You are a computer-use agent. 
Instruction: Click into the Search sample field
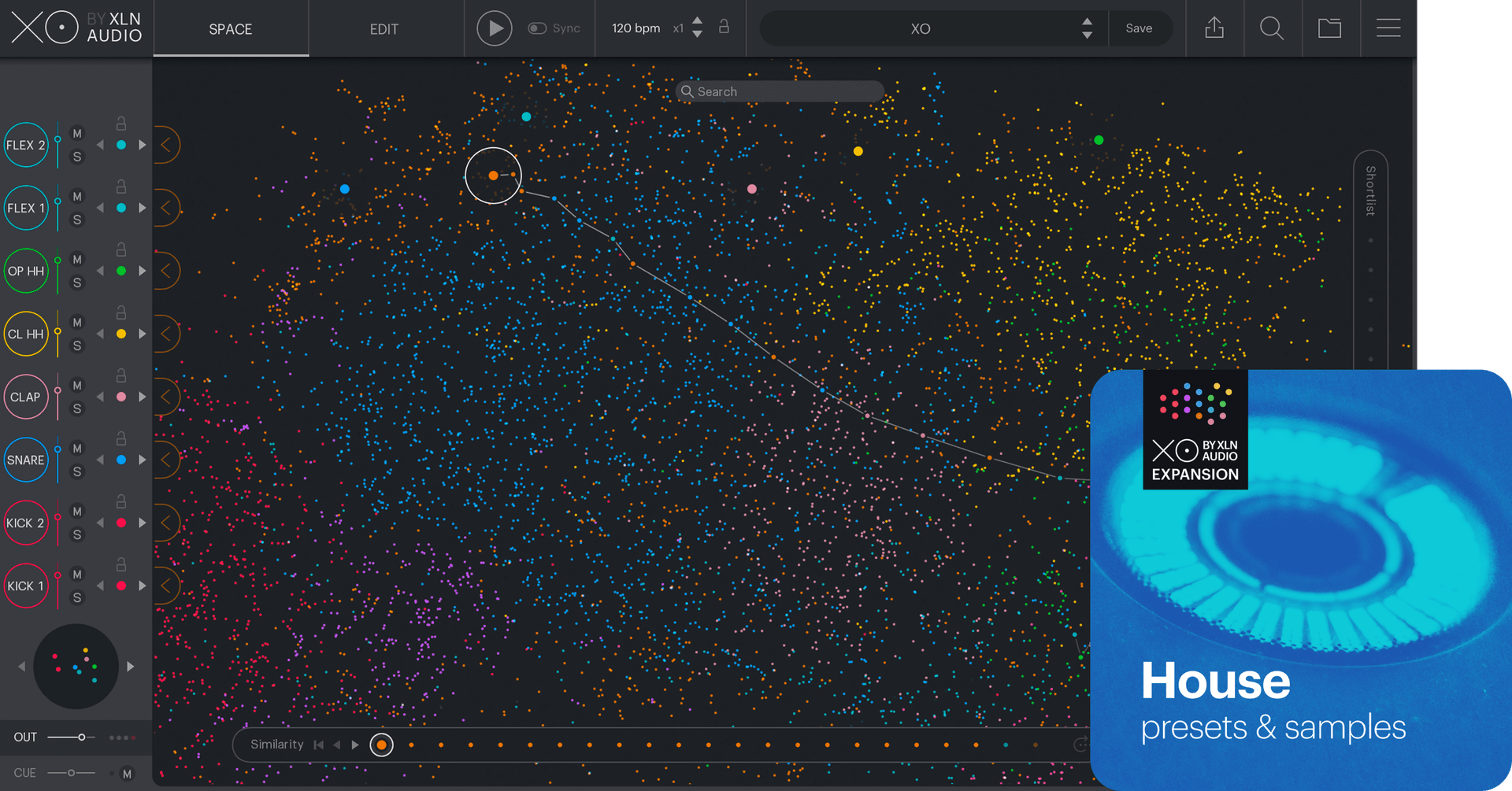coord(780,91)
